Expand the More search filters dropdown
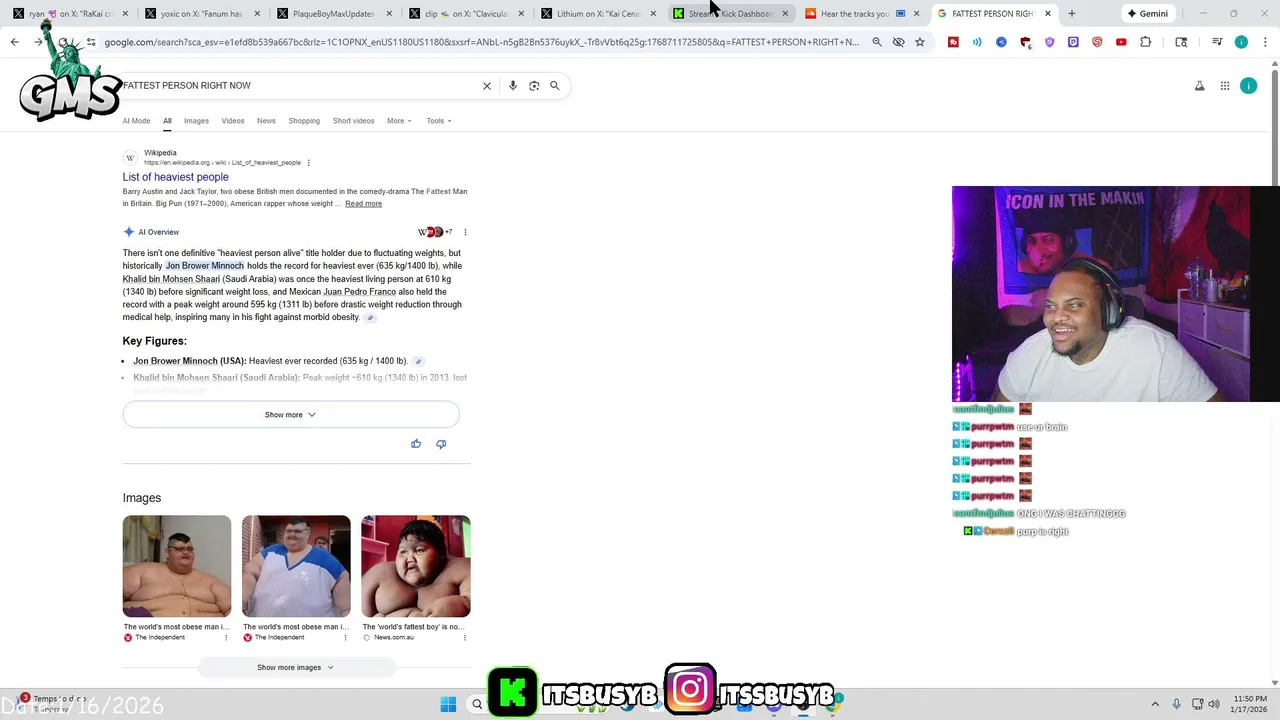 pos(399,121)
